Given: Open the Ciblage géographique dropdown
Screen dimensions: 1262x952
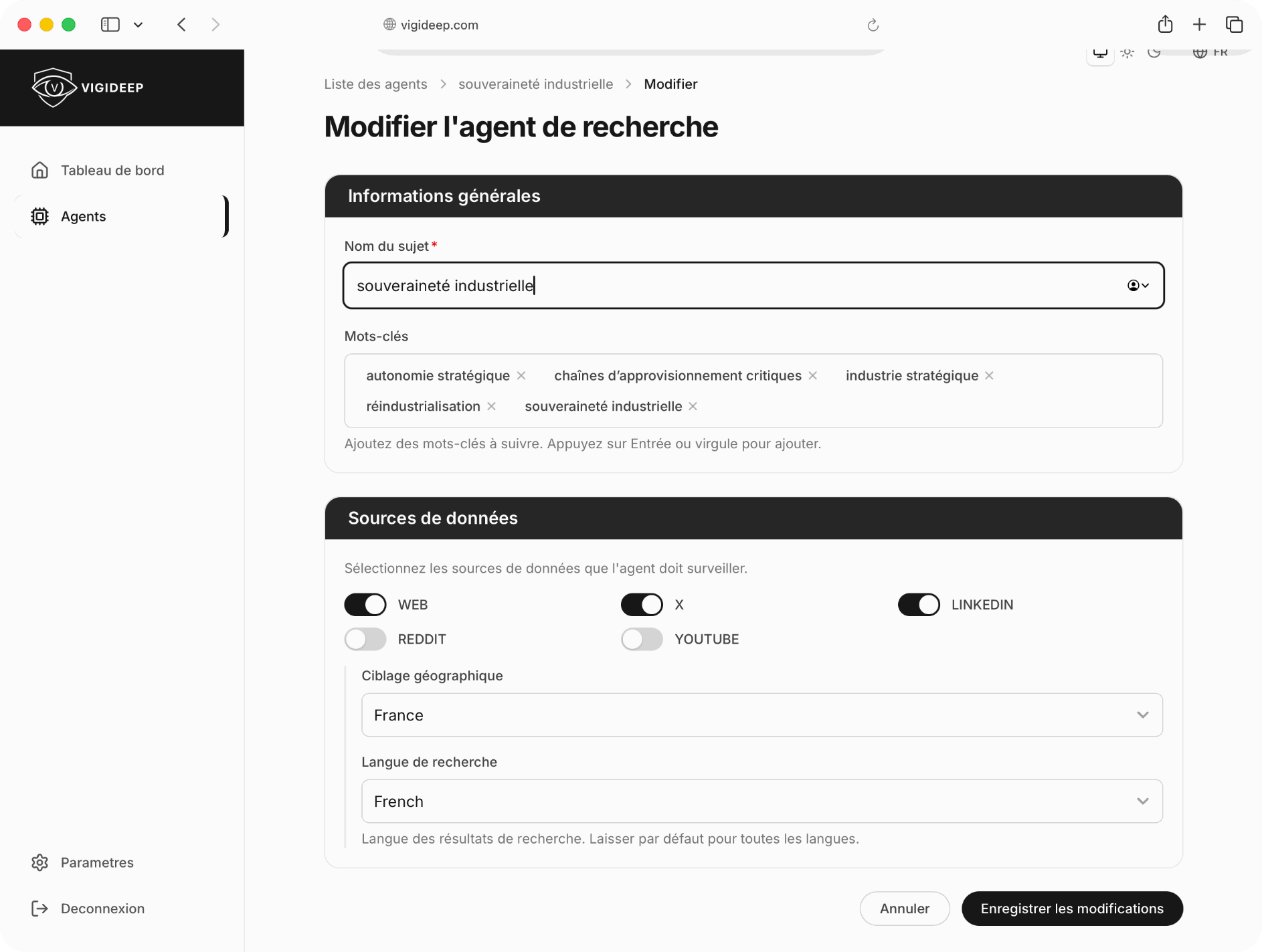Looking at the screenshot, I should coord(761,715).
